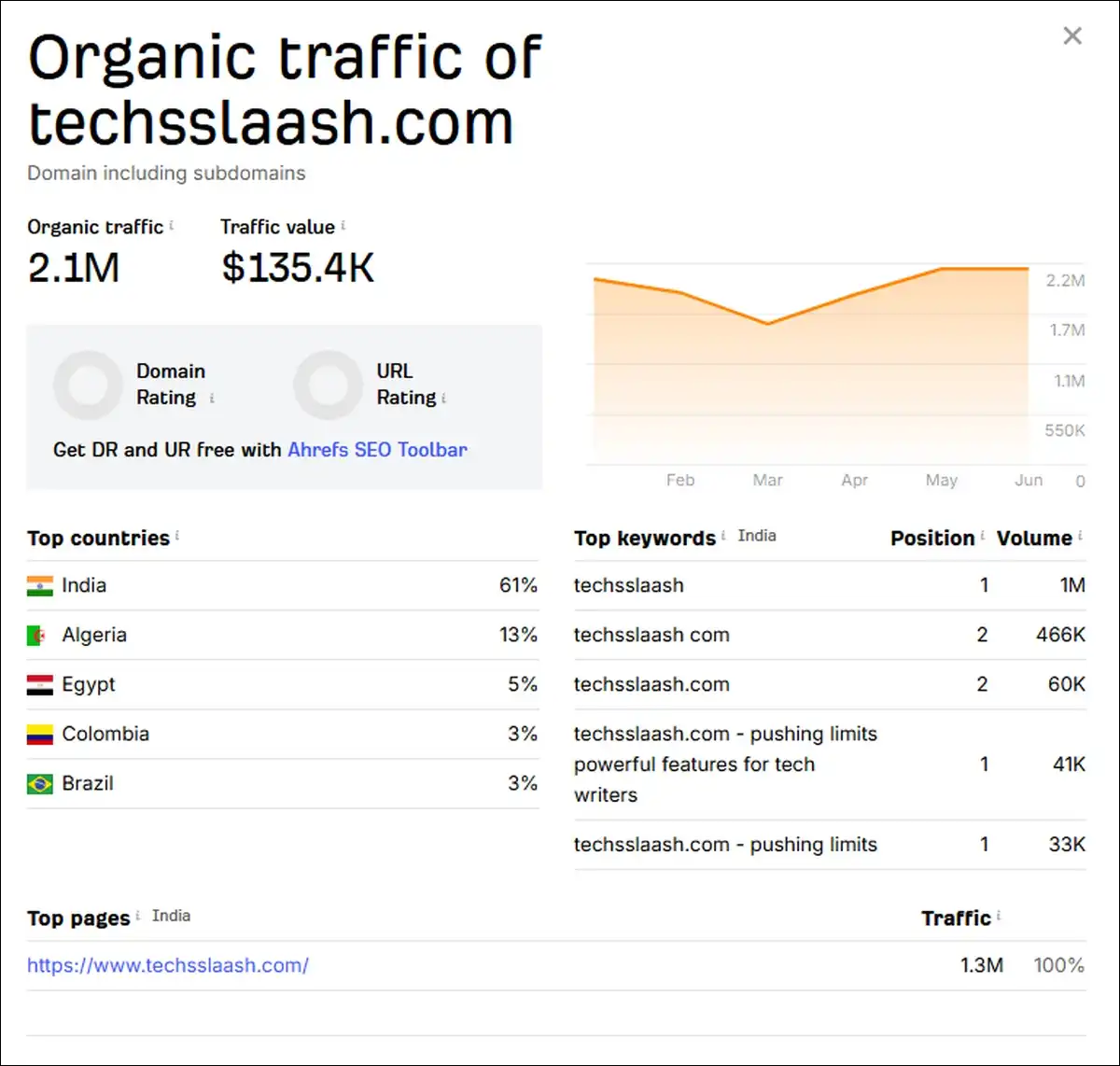This screenshot has width=1120, height=1066.
Task: Click the info icon beside Traffic value
Action: tap(343, 225)
